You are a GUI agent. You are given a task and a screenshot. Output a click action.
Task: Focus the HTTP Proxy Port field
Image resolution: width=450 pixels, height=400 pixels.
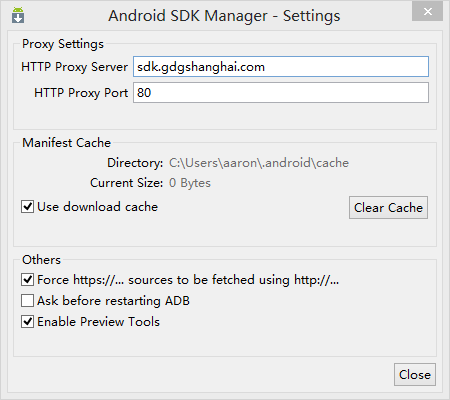point(281,93)
